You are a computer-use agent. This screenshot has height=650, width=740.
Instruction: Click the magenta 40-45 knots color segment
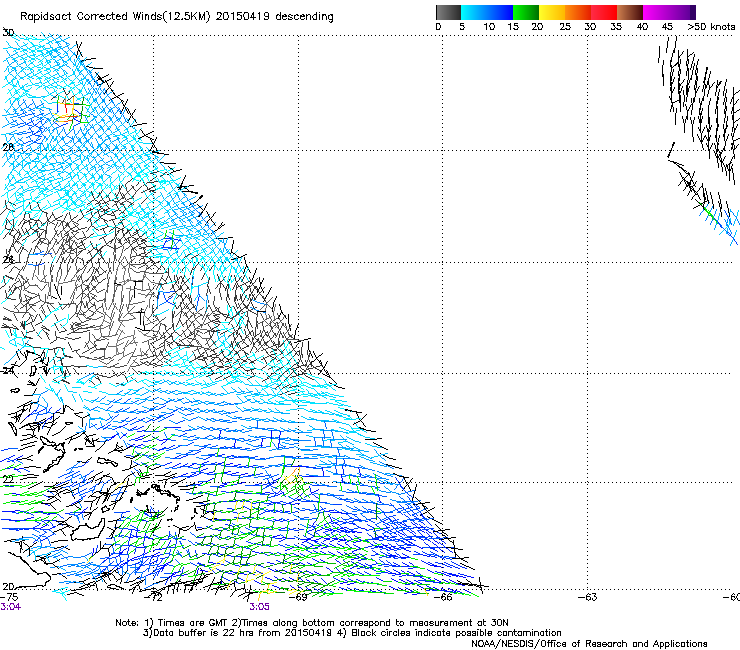[x=656, y=12]
